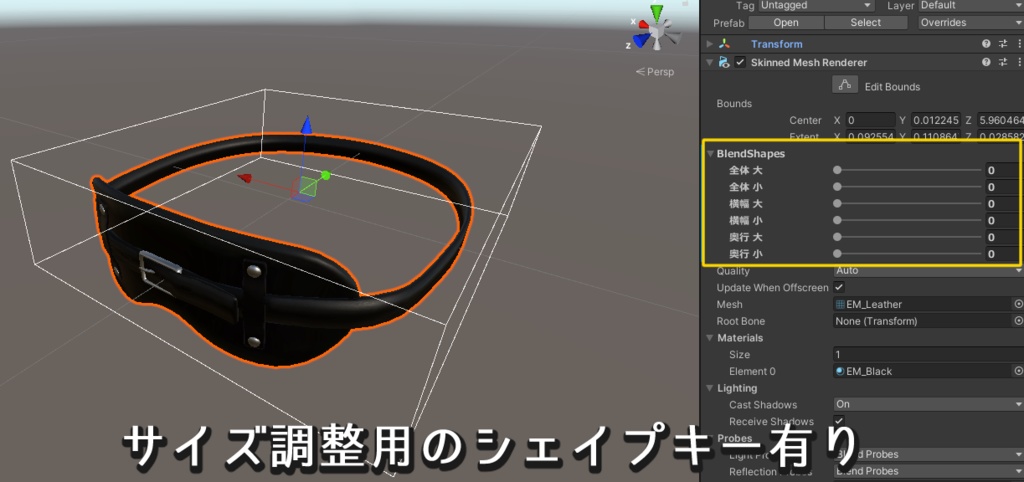Open presets icon for Transform component

pos(1003,44)
